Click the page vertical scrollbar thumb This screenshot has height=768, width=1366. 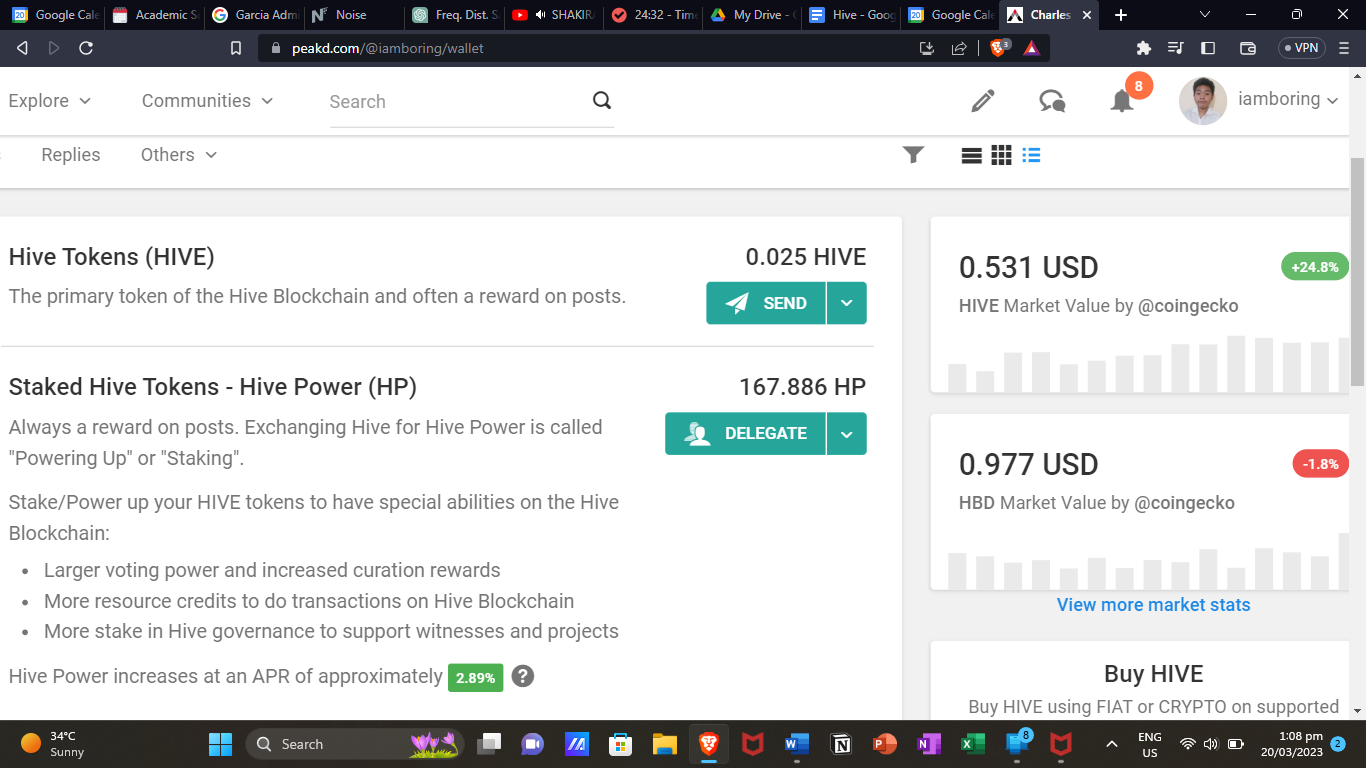[1357, 270]
